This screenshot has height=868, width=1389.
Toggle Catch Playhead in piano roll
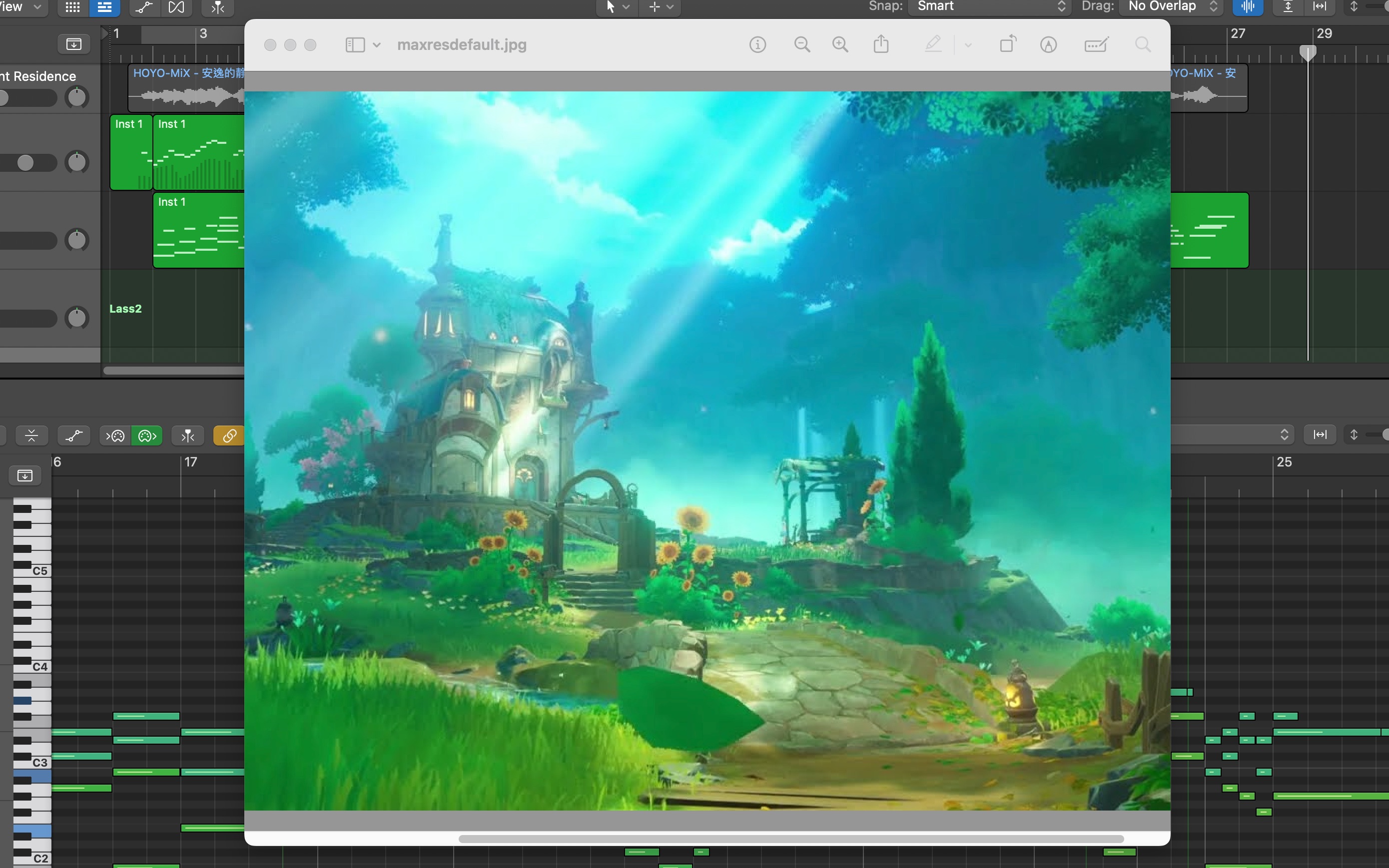188,435
